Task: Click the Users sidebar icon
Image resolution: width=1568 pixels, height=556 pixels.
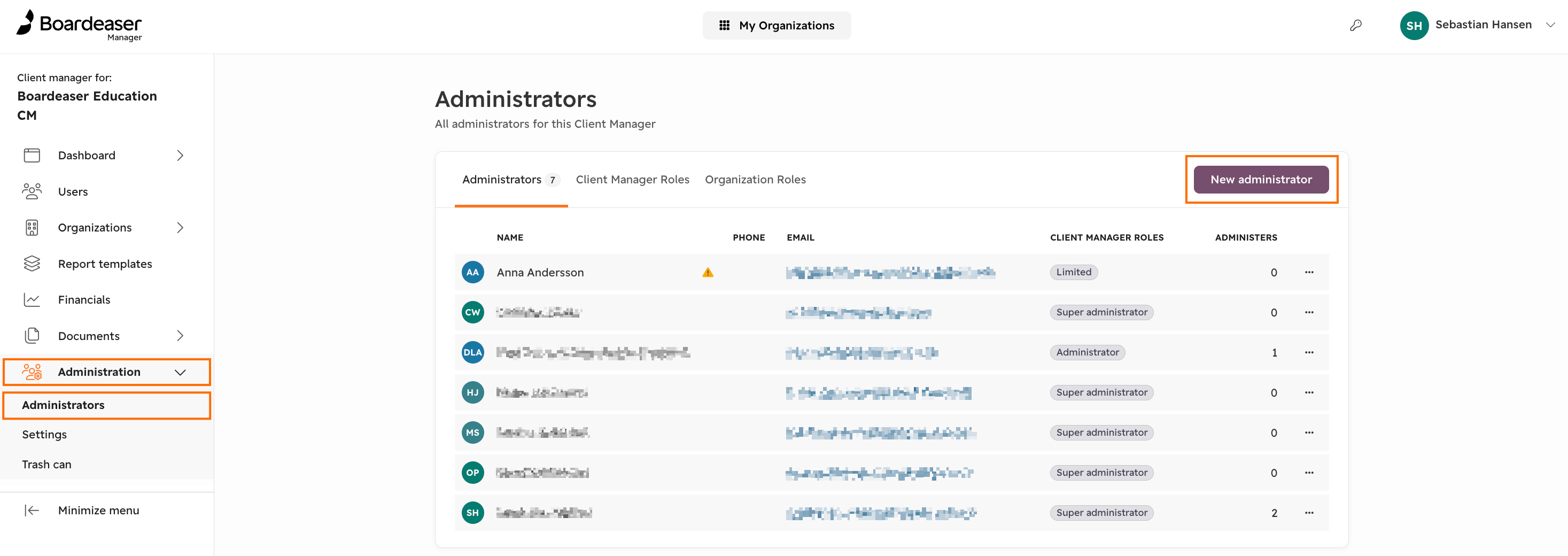Action: [x=32, y=191]
